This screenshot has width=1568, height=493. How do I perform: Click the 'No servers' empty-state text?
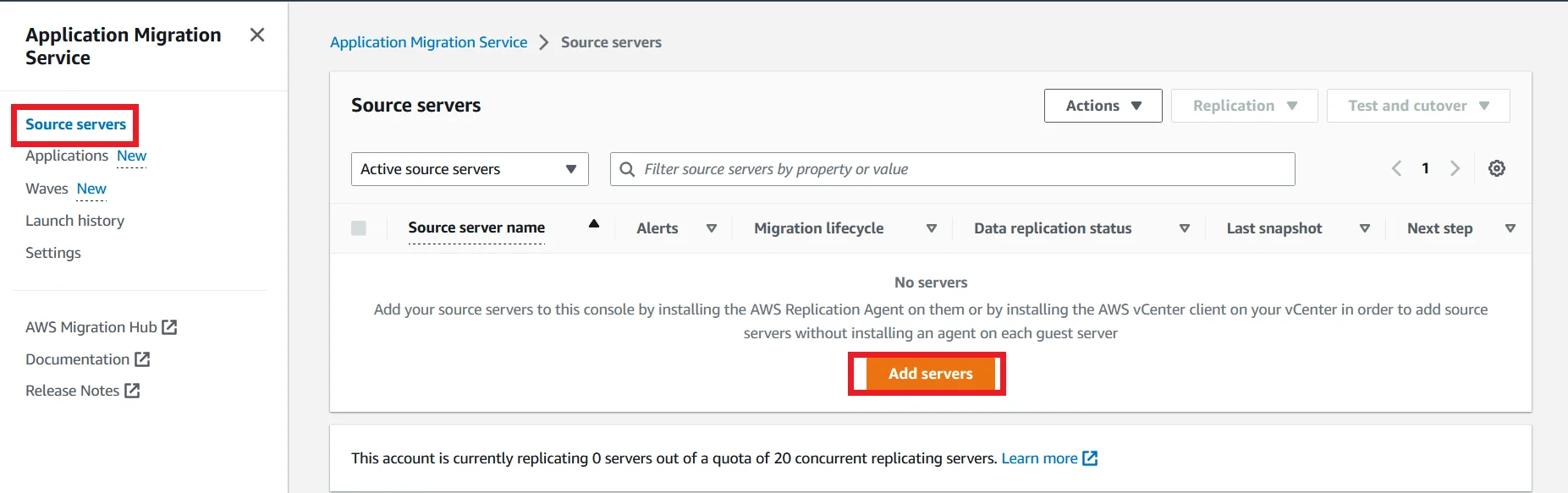pos(931,282)
